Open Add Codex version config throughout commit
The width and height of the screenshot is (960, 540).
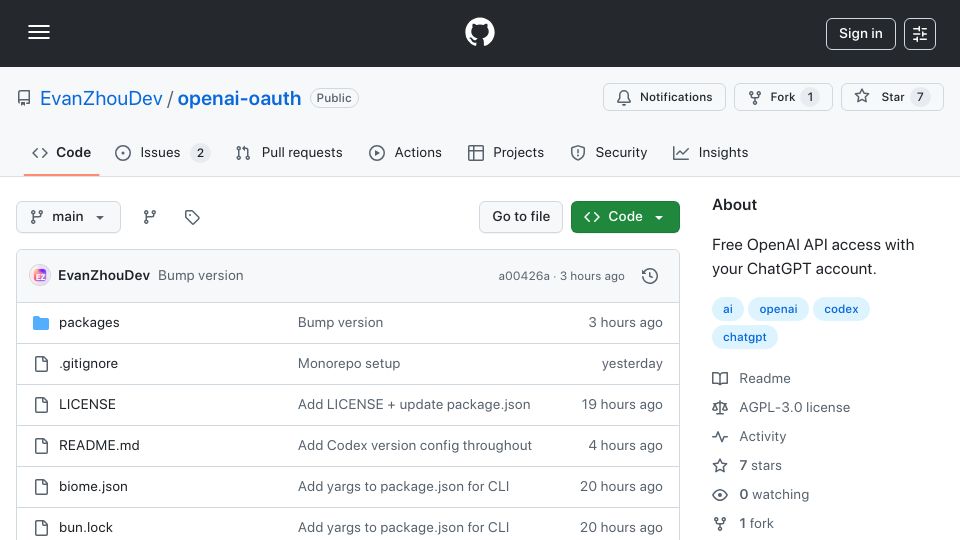coord(415,446)
